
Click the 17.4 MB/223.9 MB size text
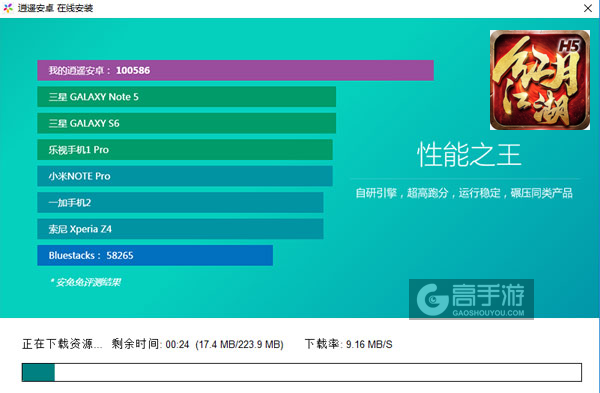[239, 344]
